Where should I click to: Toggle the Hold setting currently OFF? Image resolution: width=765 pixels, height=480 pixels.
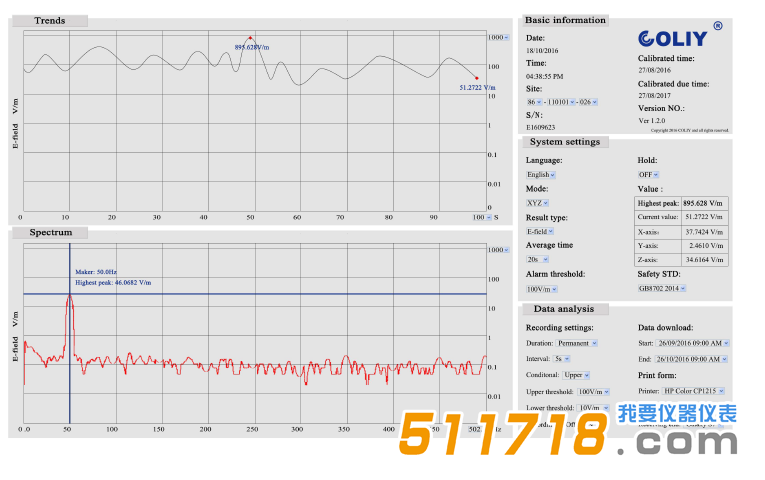(x=649, y=174)
